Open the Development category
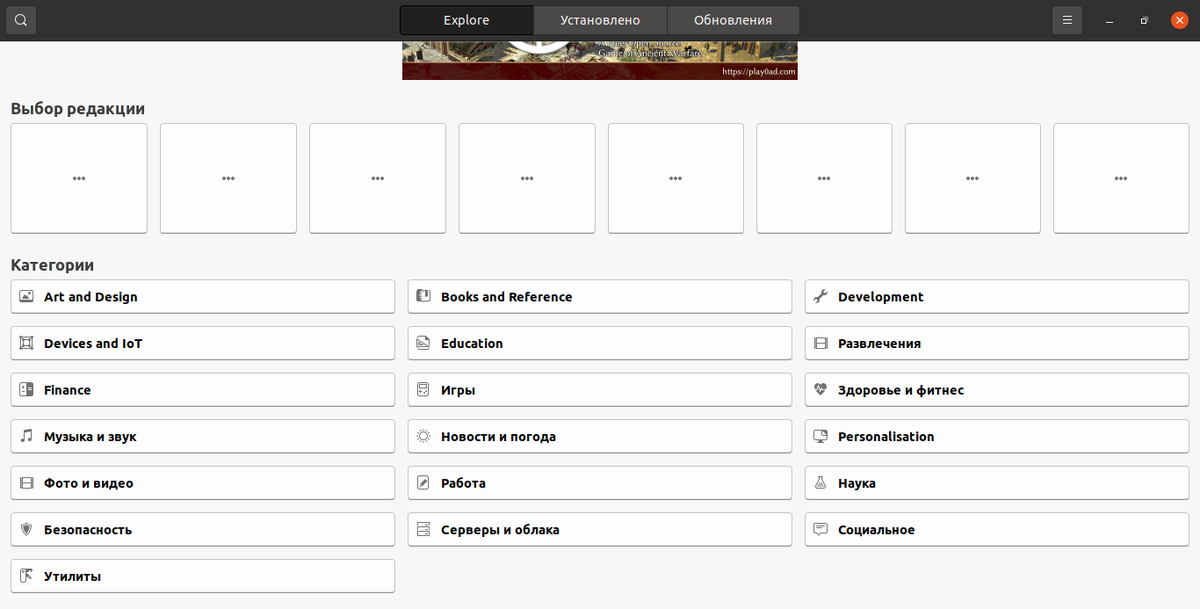The image size is (1200, 609). tap(997, 297)
